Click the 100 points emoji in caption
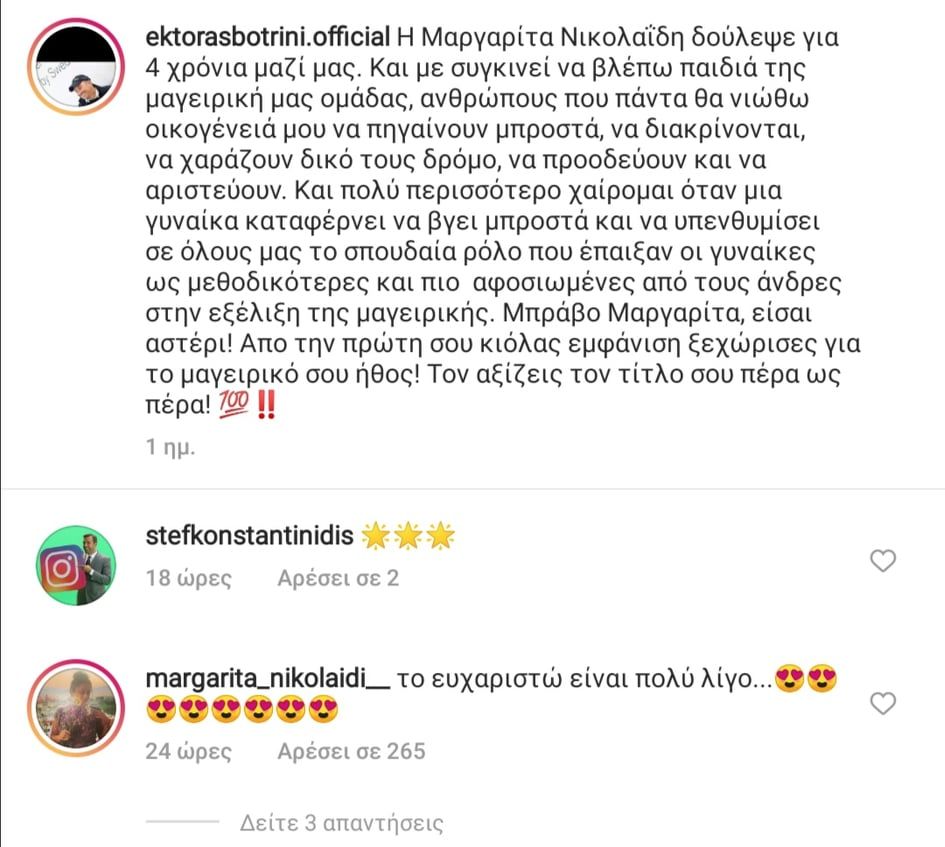The image size is (945, 847). 233,405
